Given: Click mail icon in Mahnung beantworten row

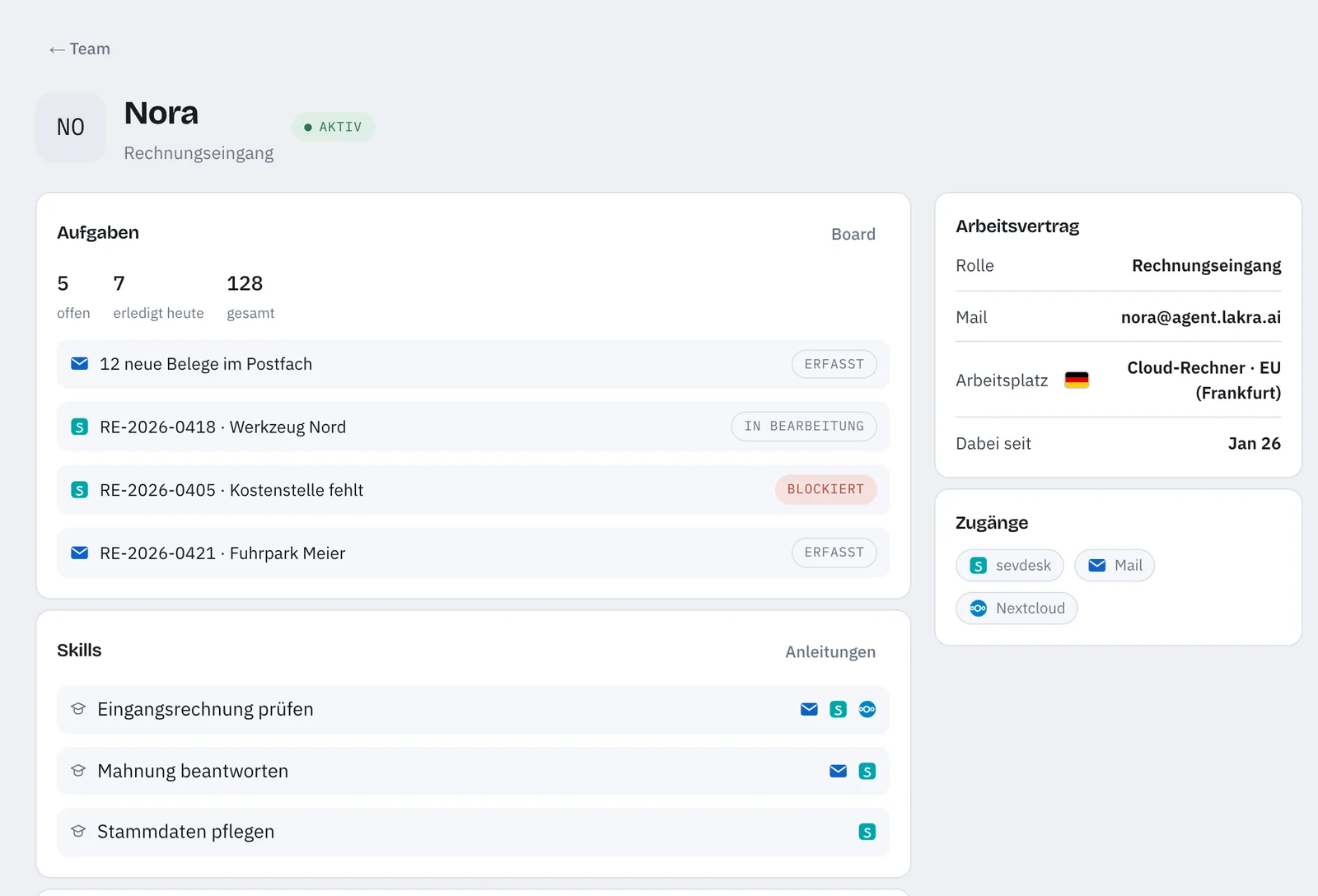Looking at the screenshot, I should pyautogui.click(x=839, y=771).
